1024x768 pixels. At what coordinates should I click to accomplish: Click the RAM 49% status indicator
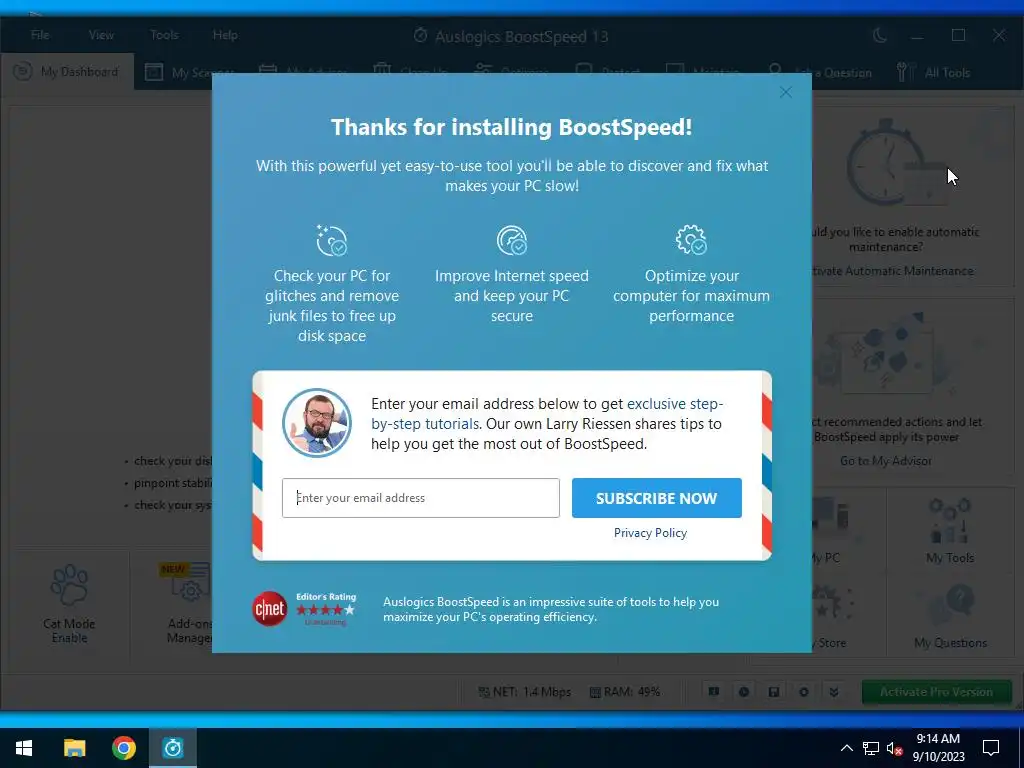pyautogui.click(x=624, y=692)
